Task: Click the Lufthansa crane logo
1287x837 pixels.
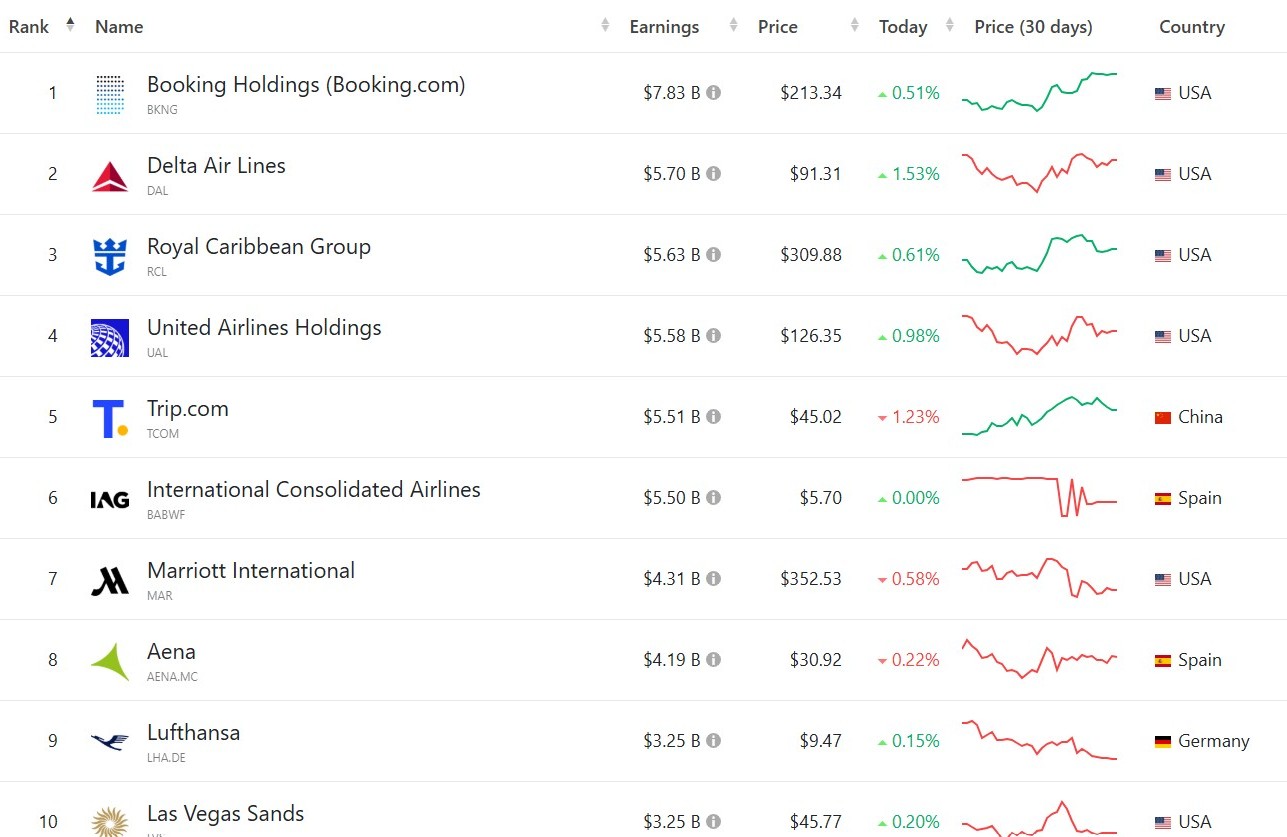Action: pos(110,742)
